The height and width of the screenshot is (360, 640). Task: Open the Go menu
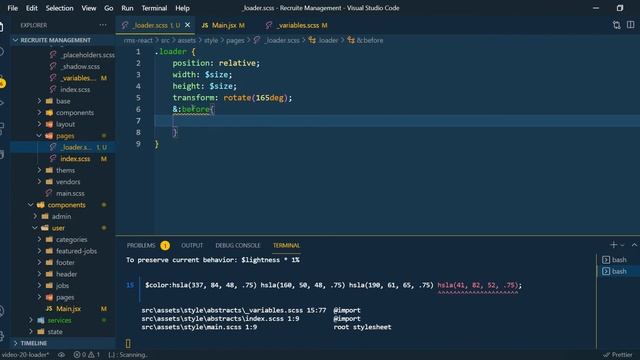109,8
